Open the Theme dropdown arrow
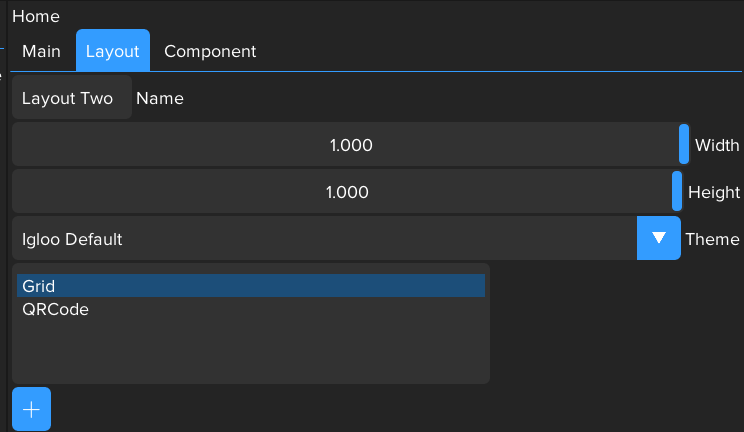Screen dimensions: 744x432 pyautogui.click(x=658, y=238)
